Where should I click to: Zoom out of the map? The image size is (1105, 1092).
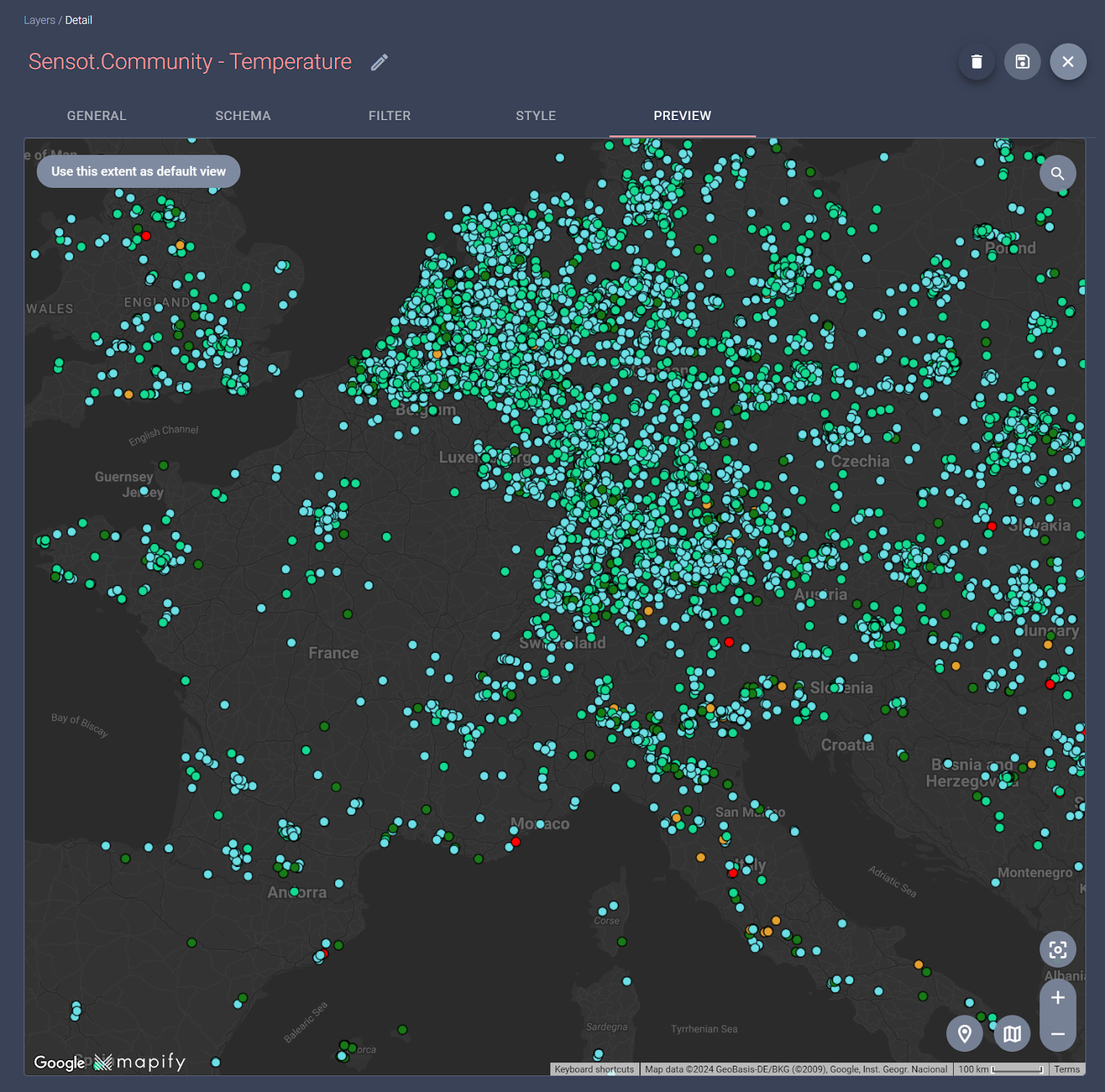click(1057, 1033)
